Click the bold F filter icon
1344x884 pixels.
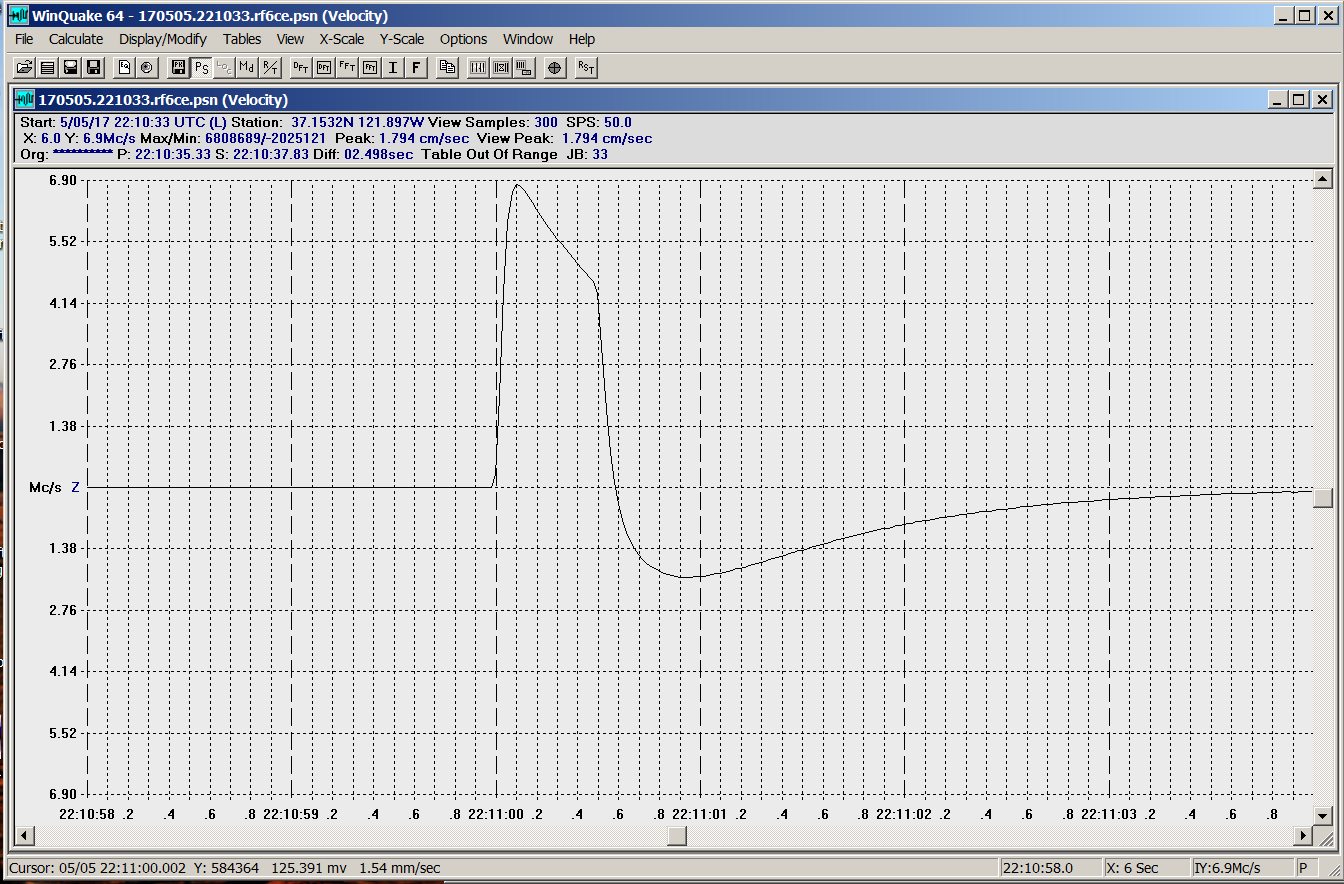click(415, 67)
